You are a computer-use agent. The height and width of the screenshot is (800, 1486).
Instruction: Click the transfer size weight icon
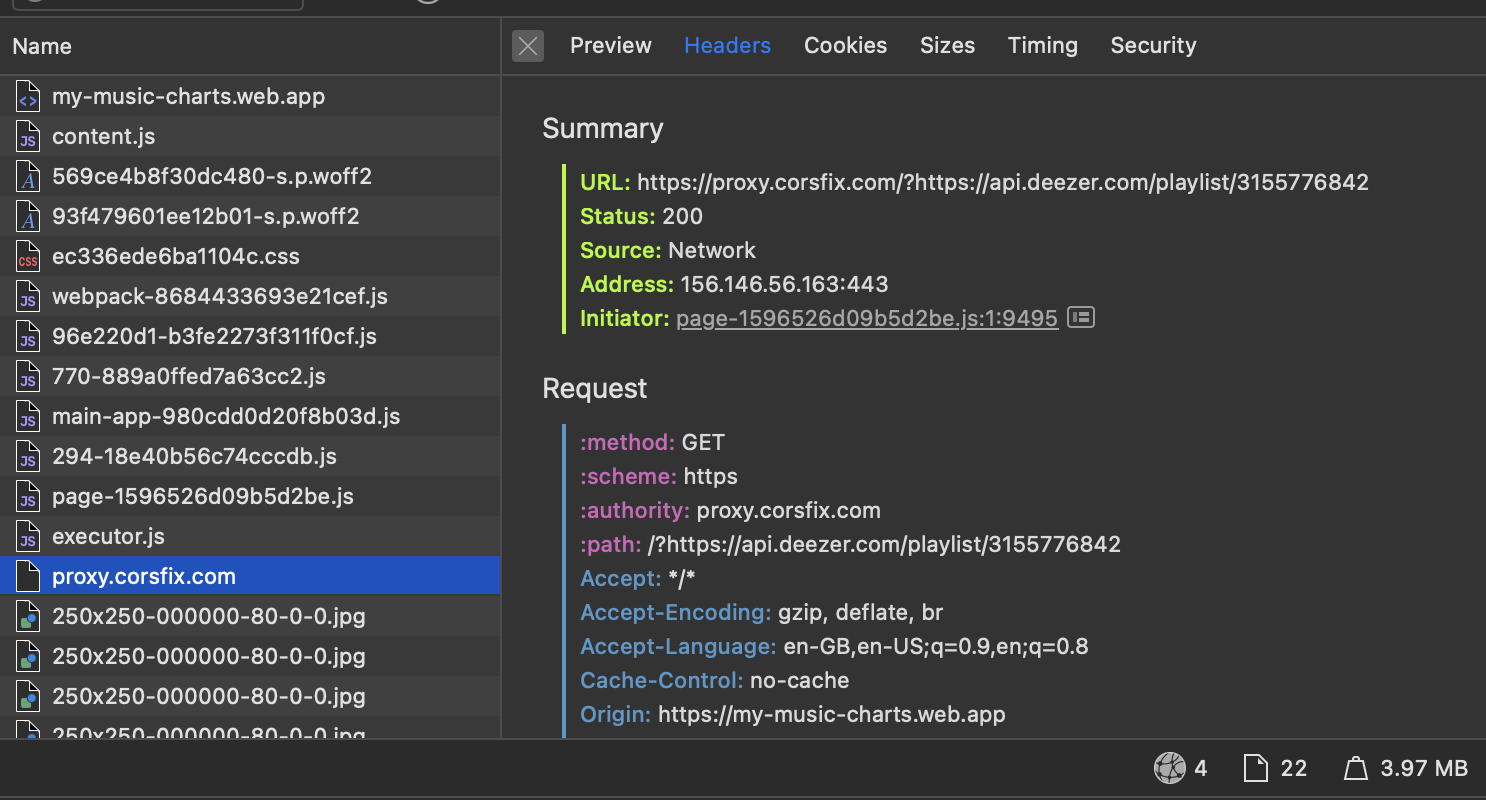click(x=1356, y=768)
